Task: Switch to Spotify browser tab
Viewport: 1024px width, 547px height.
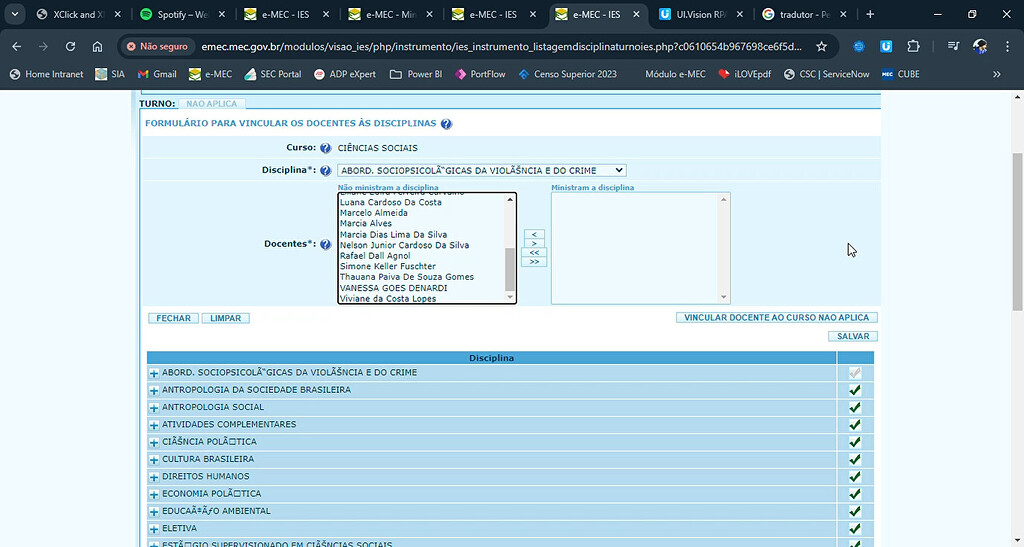Action: click(x=182, y=14)
